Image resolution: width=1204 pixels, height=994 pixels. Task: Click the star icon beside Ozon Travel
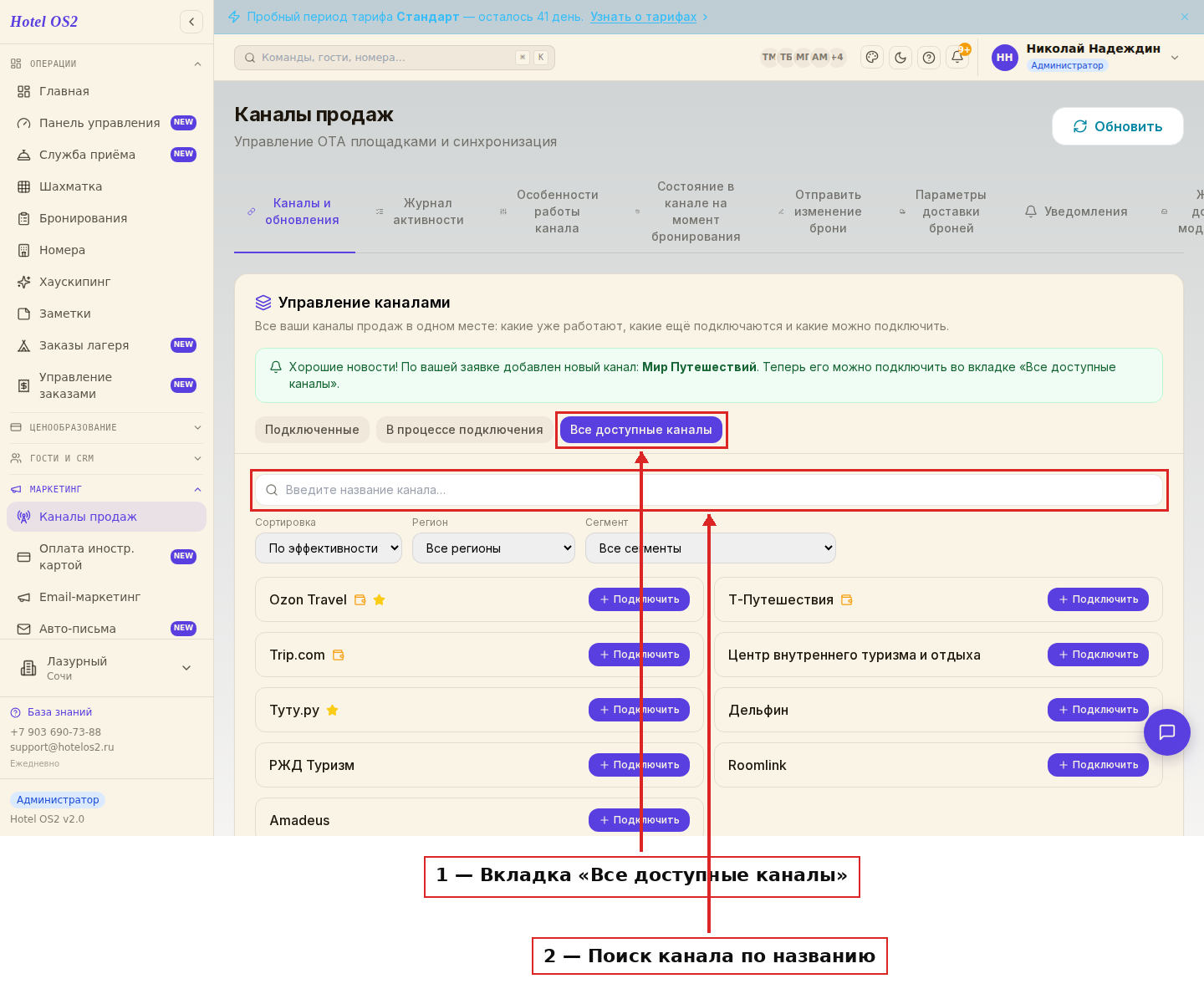point(379,599)
